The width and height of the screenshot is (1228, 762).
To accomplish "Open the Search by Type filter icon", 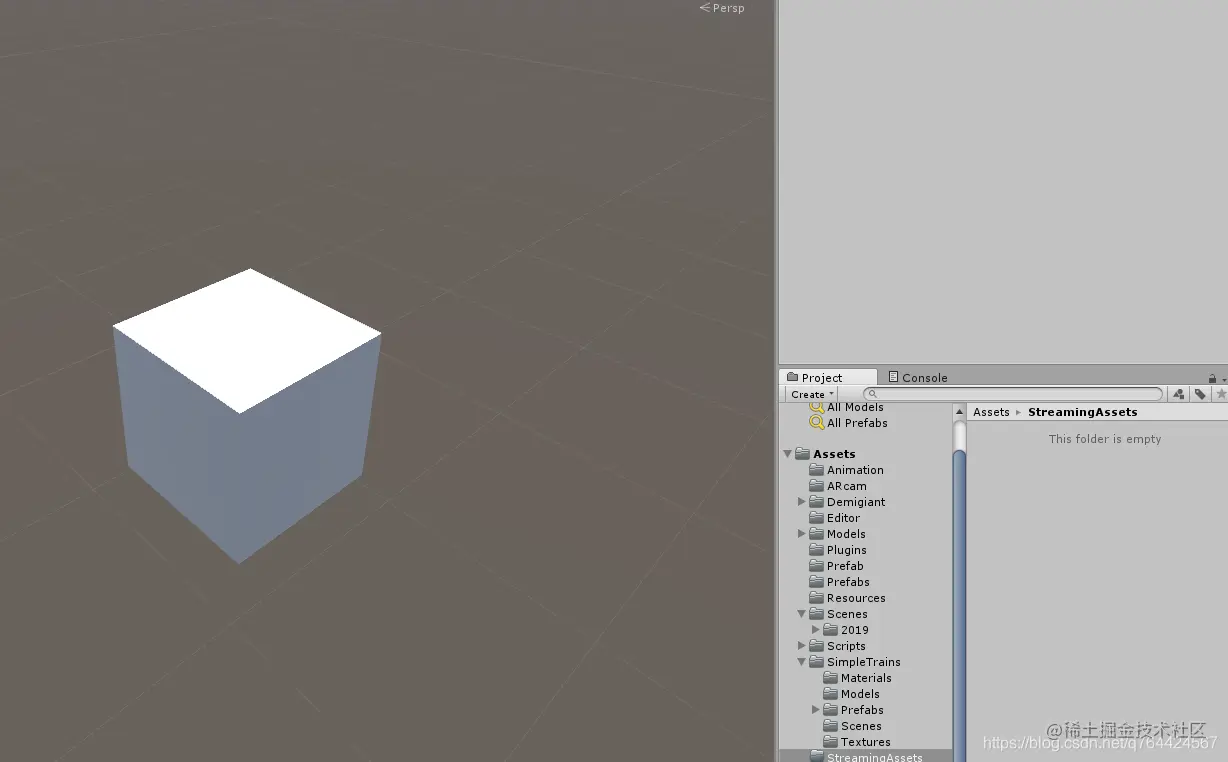I will [x=1179, y=394].
